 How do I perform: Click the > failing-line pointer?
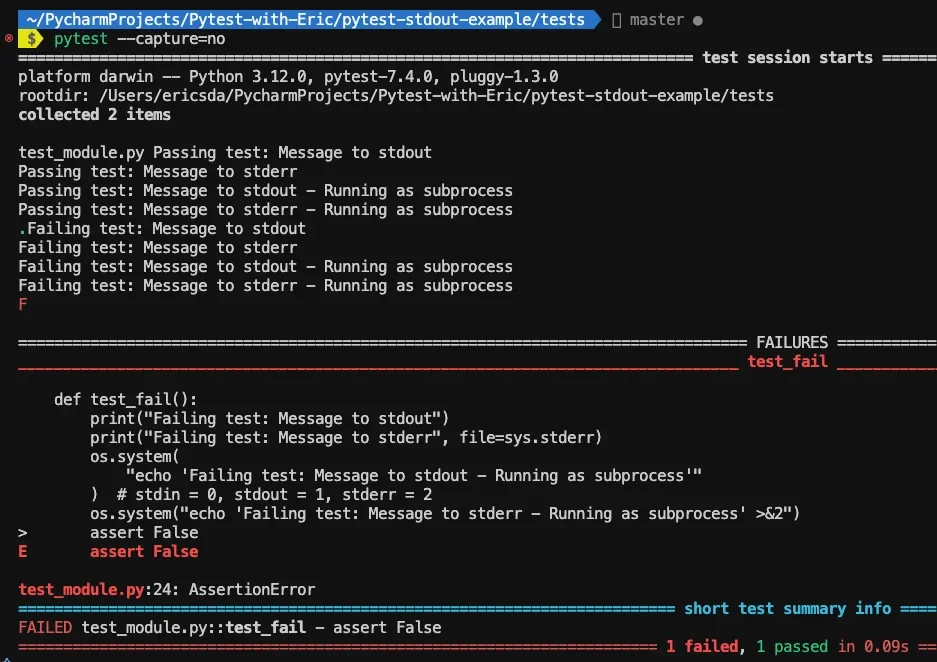point(23,533)
